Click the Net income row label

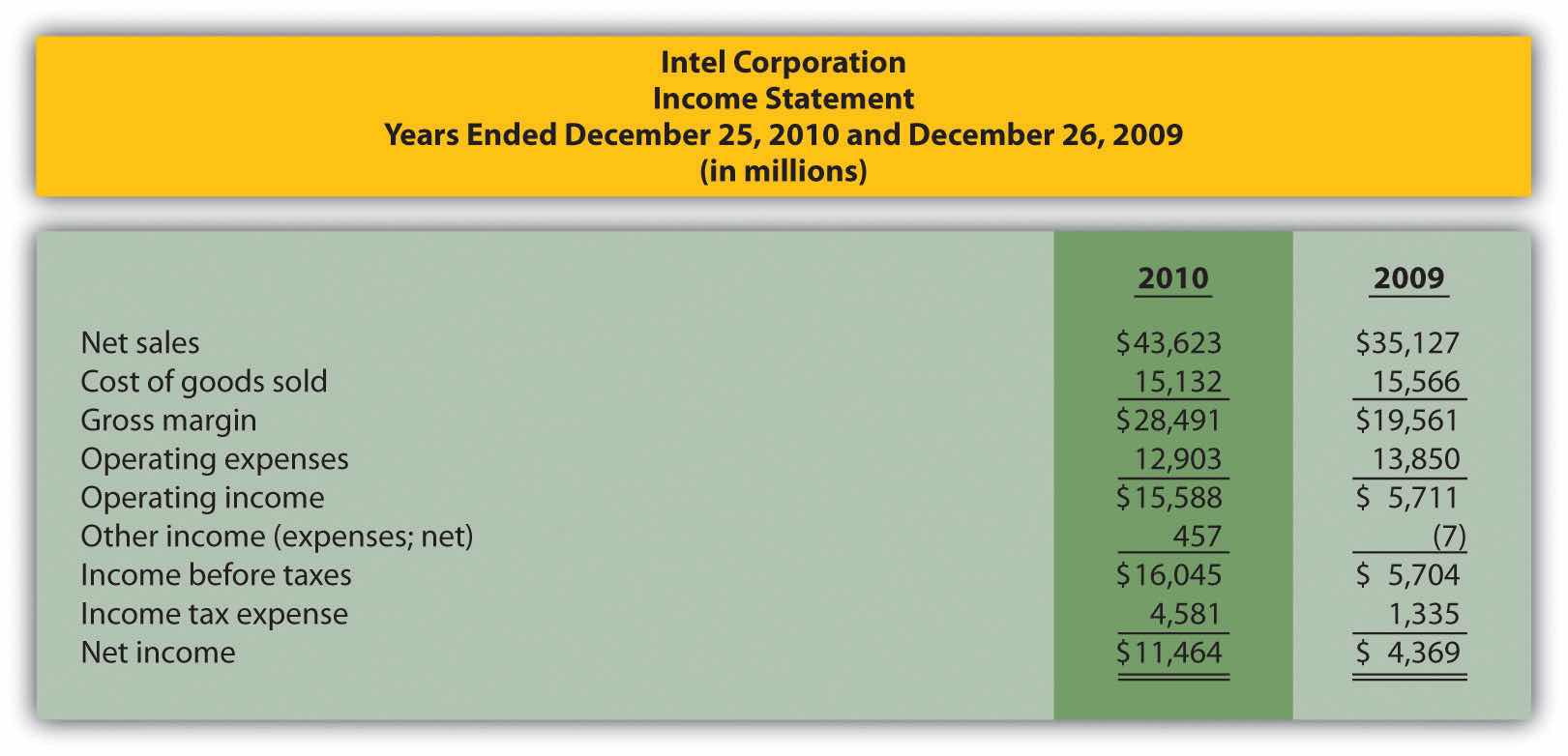pyautogui.click(x=158, y=653)
